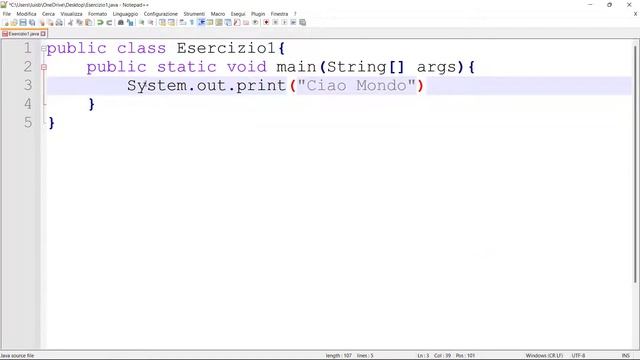Open the Plugin menu
640x360 pixels.
[258, 14]
